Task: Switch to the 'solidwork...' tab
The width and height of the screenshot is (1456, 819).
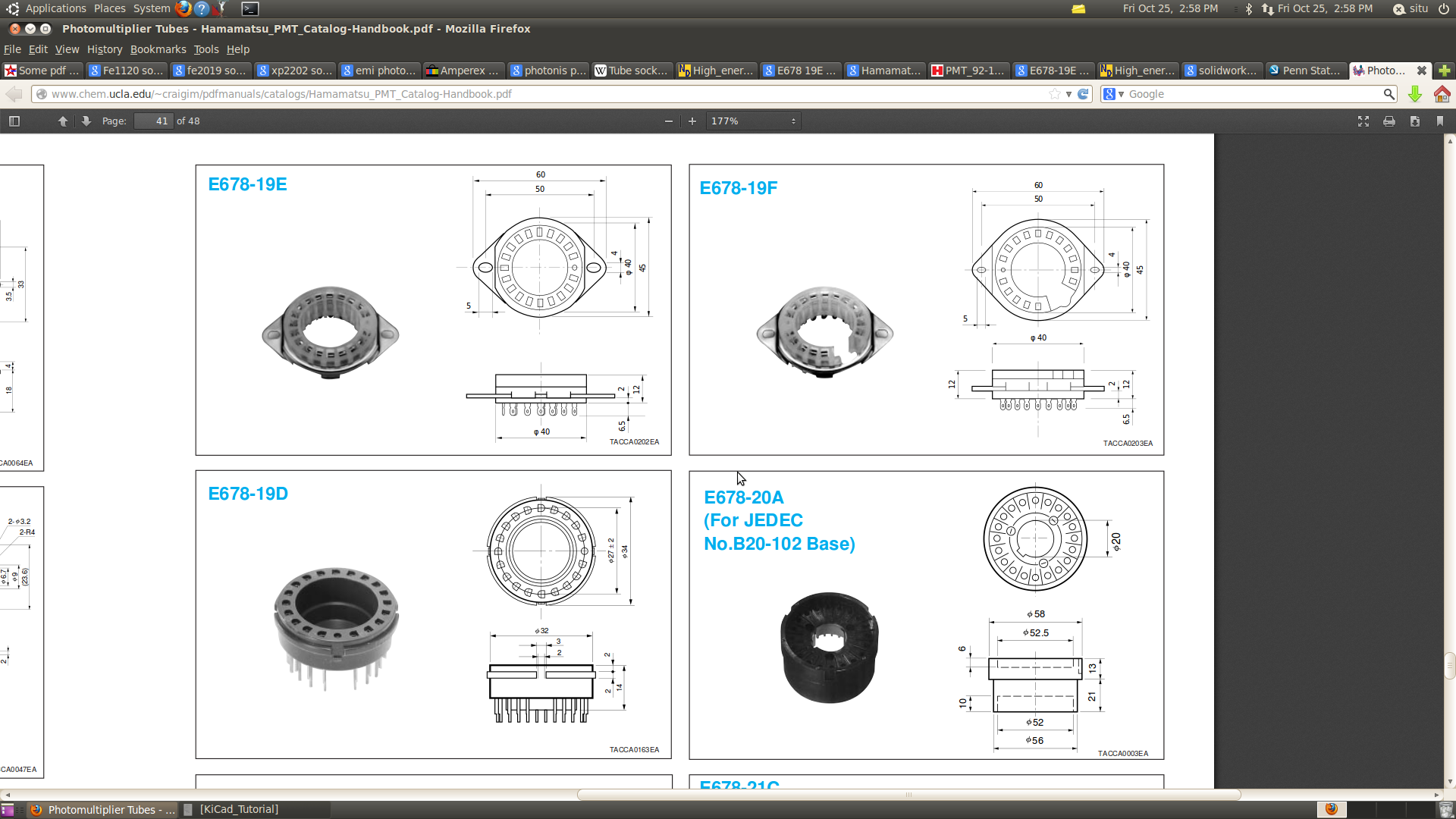Action: pyautogui.click(x=1222, y=71)
